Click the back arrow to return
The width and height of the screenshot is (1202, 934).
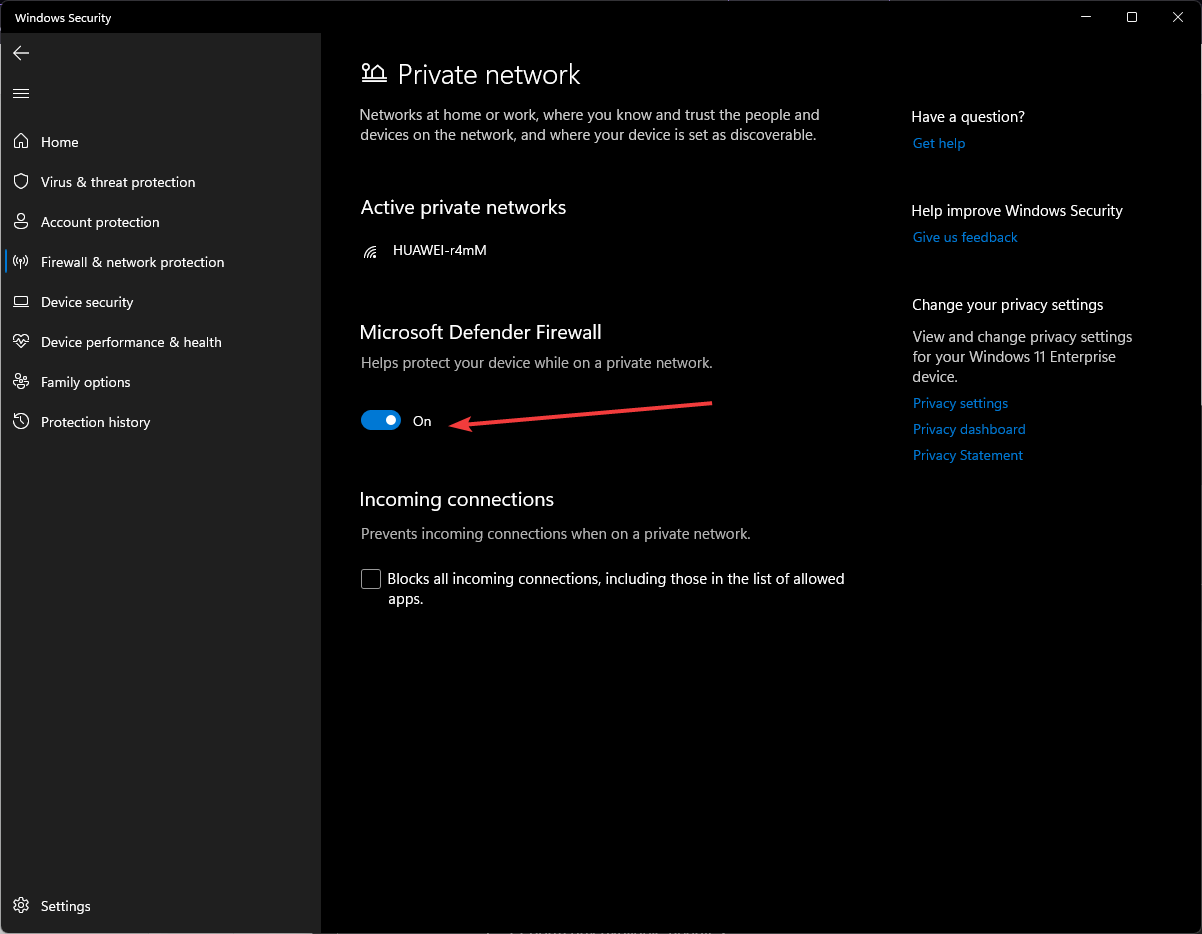(21, 53)
